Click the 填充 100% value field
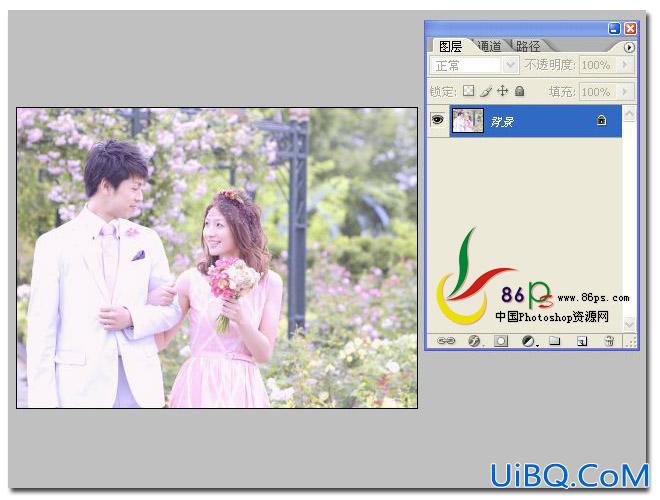This screenshot has width=660, height=500. pos(598,91)
